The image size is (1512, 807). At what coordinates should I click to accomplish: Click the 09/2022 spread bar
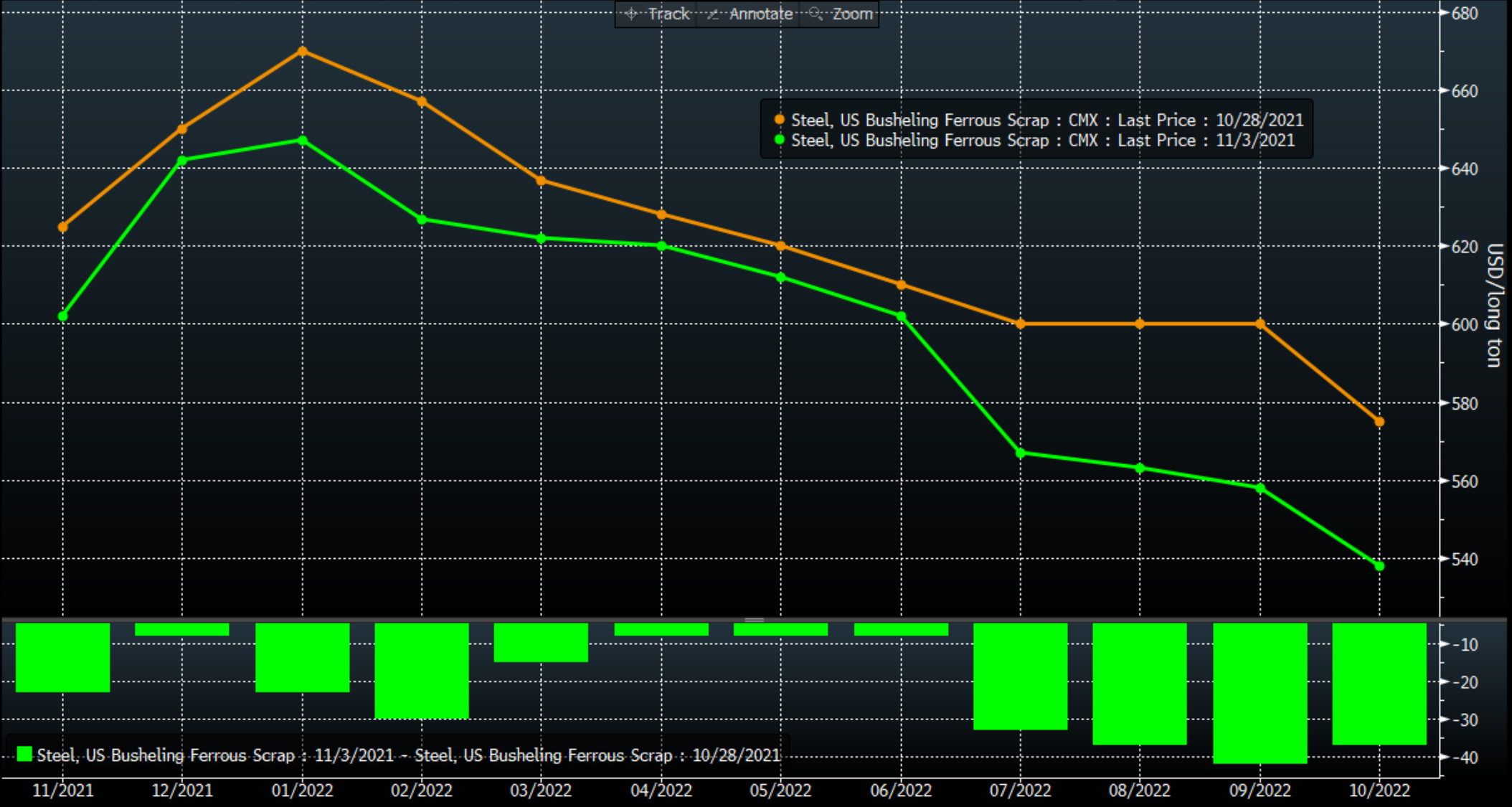pos(1260,692)
